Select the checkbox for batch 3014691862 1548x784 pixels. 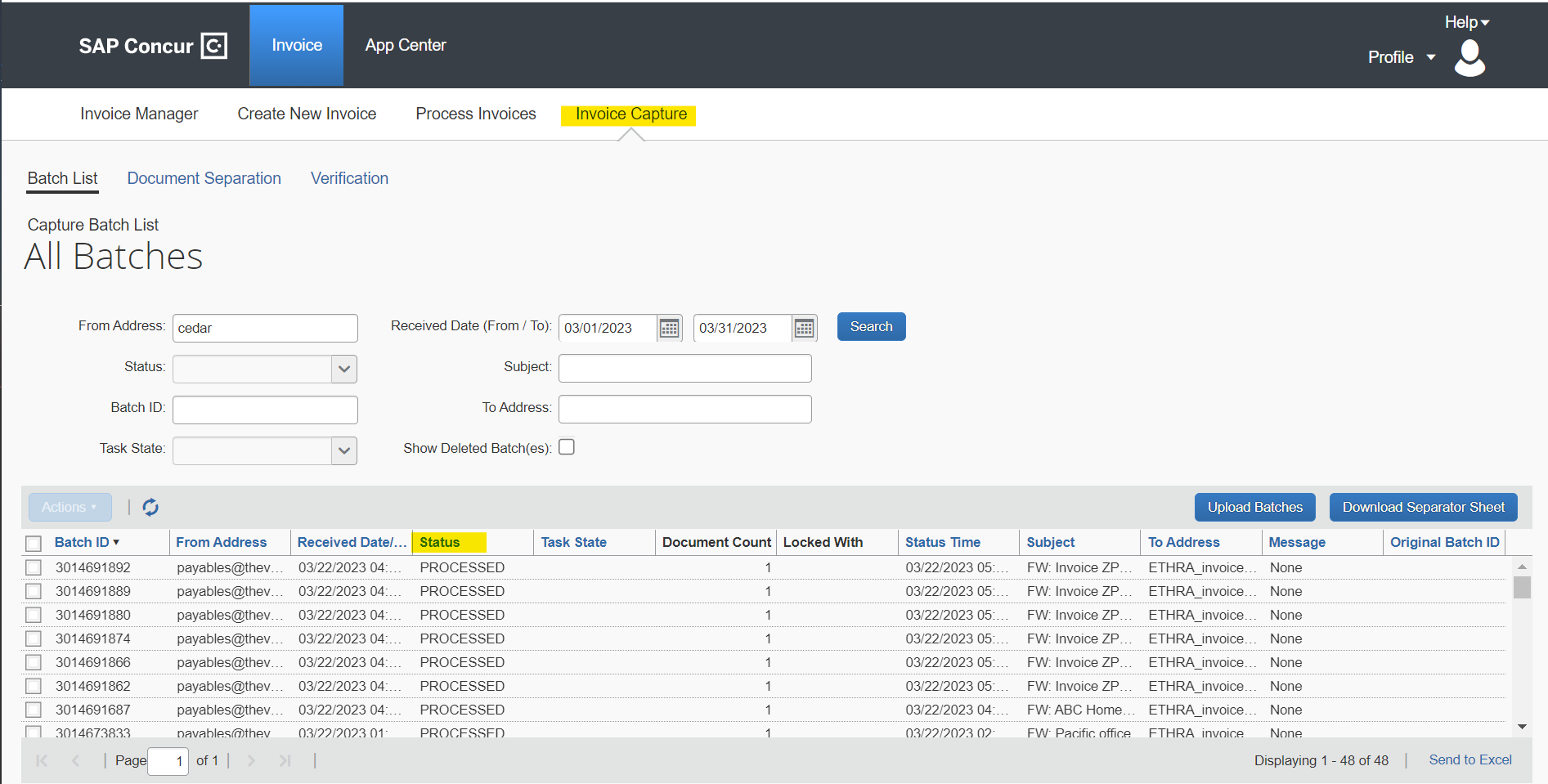point(34,687)
